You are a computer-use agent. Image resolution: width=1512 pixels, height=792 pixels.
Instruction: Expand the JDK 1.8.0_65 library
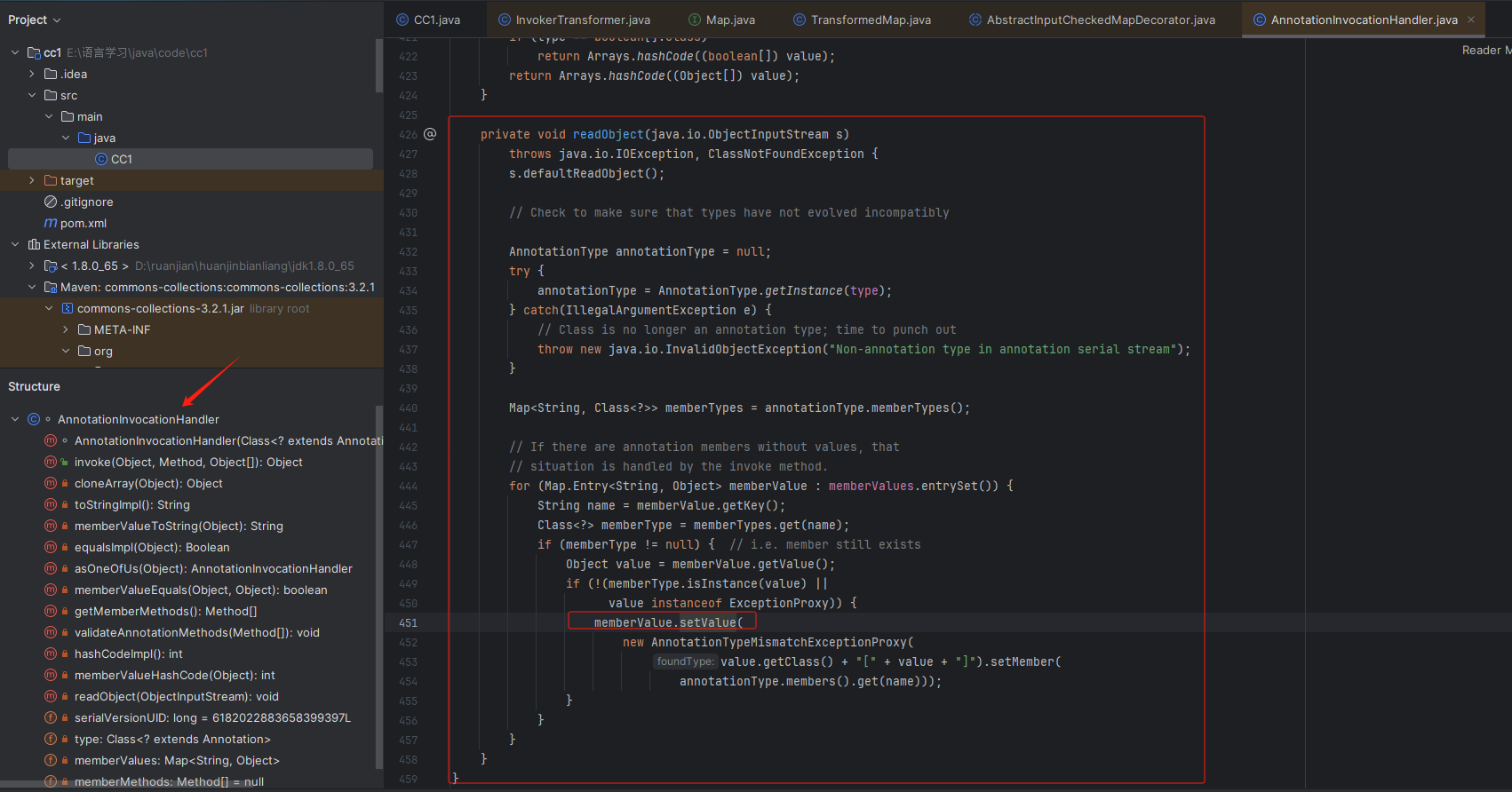tap(32, 265)
